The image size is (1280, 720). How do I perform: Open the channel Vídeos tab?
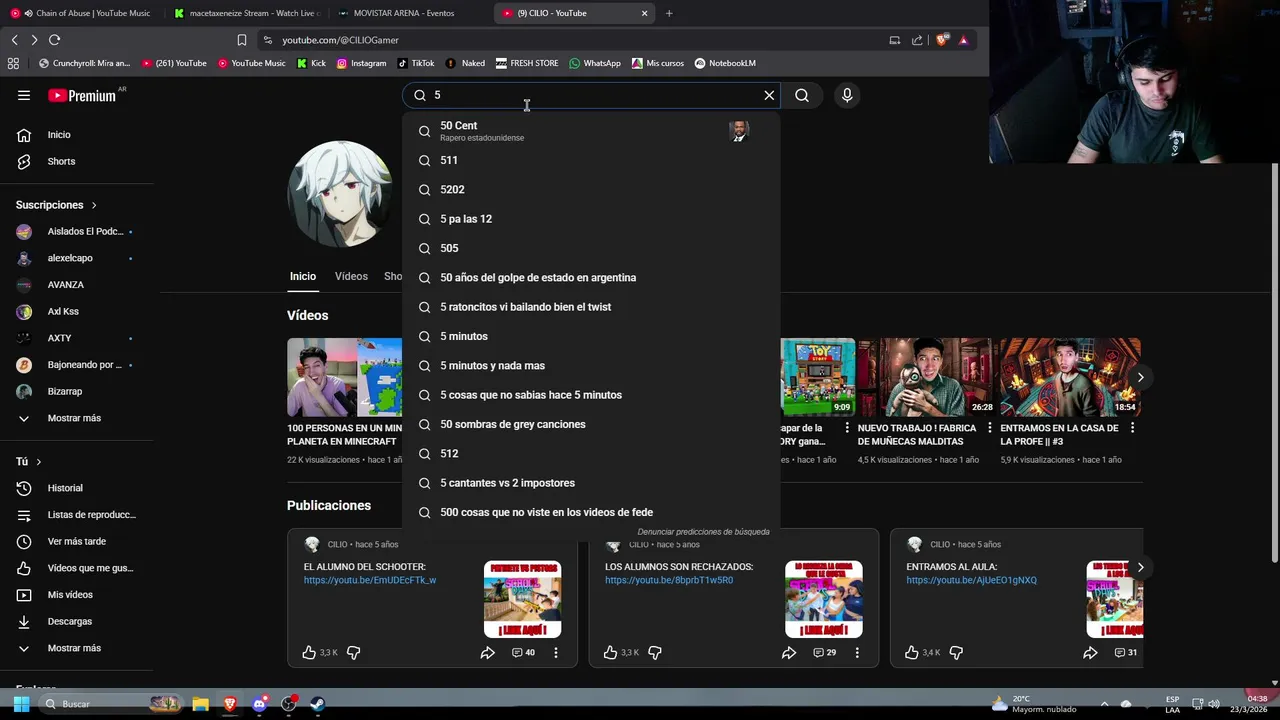(x=351, y=276)
